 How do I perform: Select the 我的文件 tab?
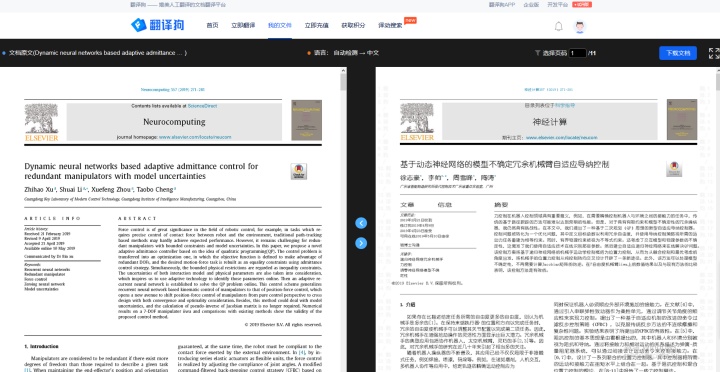pos(280,25)
